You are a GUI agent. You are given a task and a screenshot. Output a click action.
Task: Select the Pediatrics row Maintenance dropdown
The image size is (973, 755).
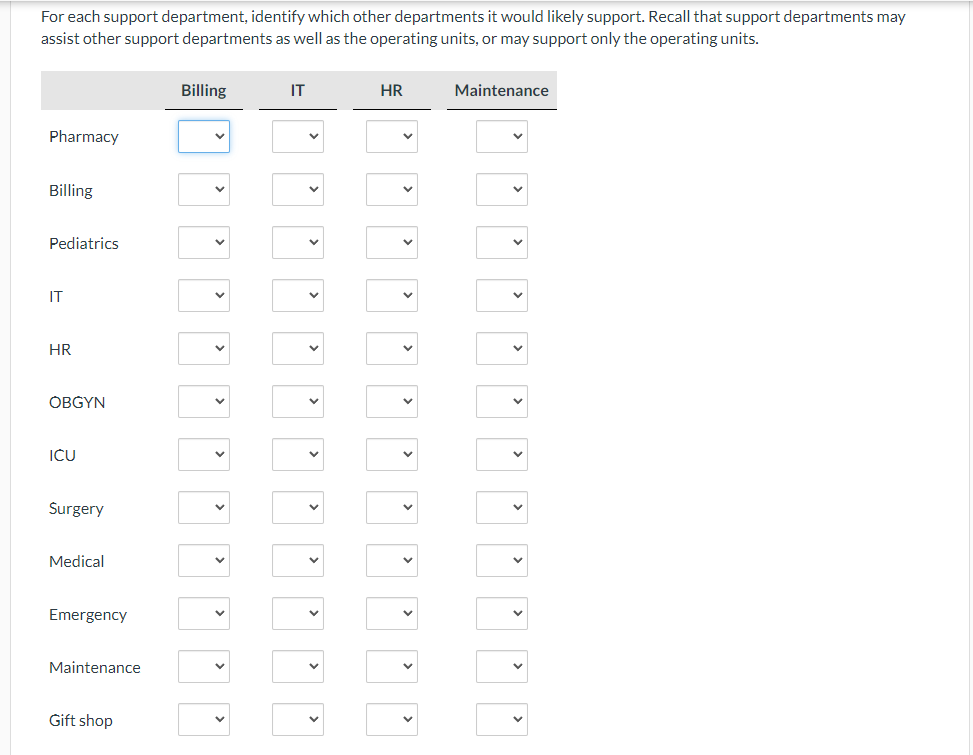[x=501, y=243]
